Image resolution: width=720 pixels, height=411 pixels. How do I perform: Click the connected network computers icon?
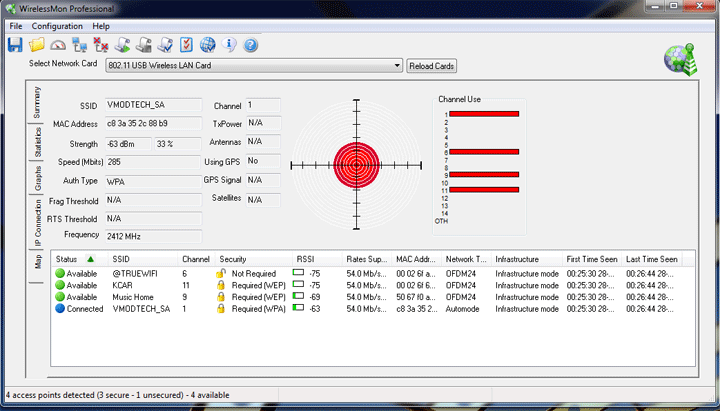pyautogui.click(x=79, y=45)
